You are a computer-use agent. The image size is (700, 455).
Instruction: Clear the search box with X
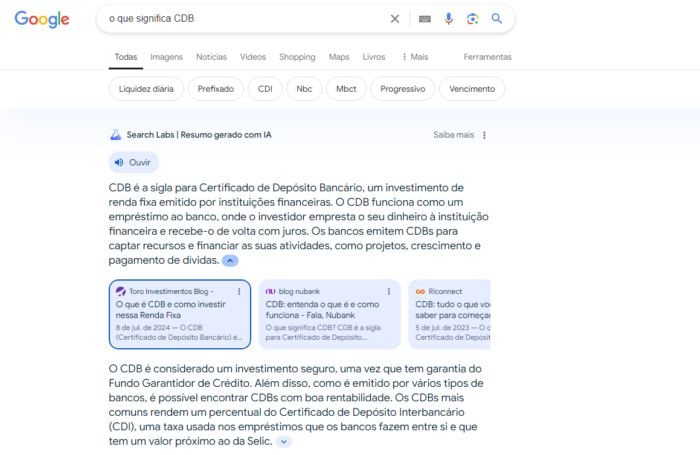point(395,19)
